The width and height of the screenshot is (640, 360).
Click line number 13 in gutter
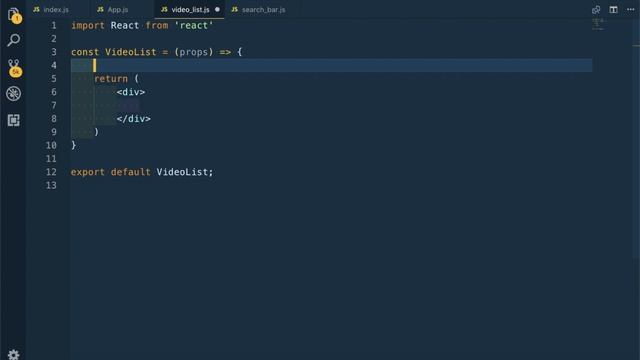coord(51,185)
